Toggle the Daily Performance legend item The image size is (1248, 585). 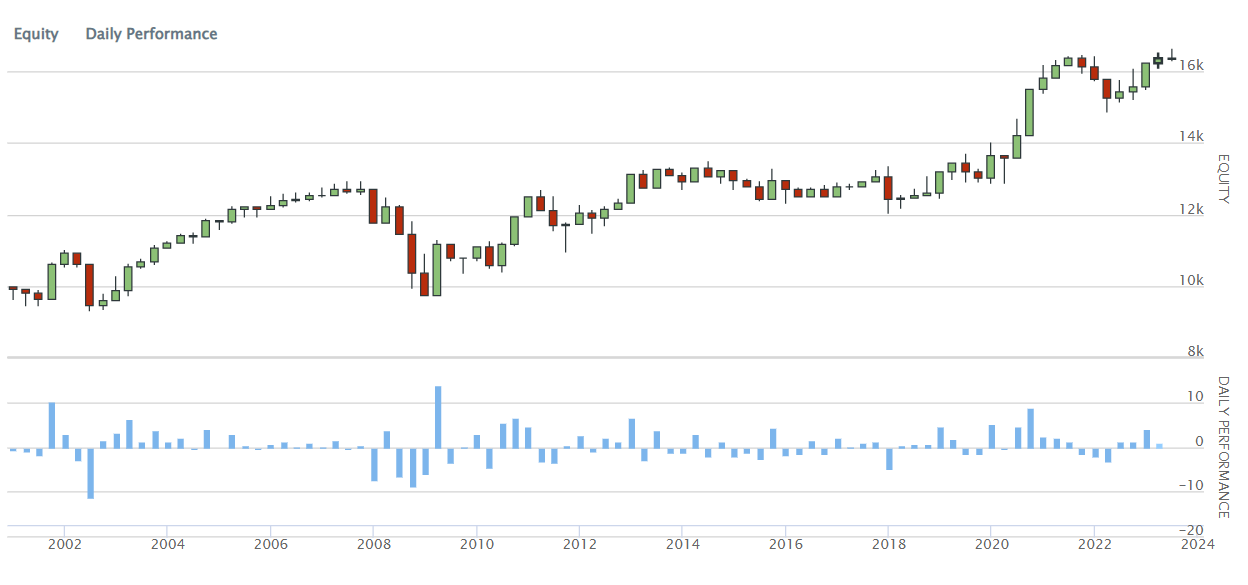[x=151, y=34]
